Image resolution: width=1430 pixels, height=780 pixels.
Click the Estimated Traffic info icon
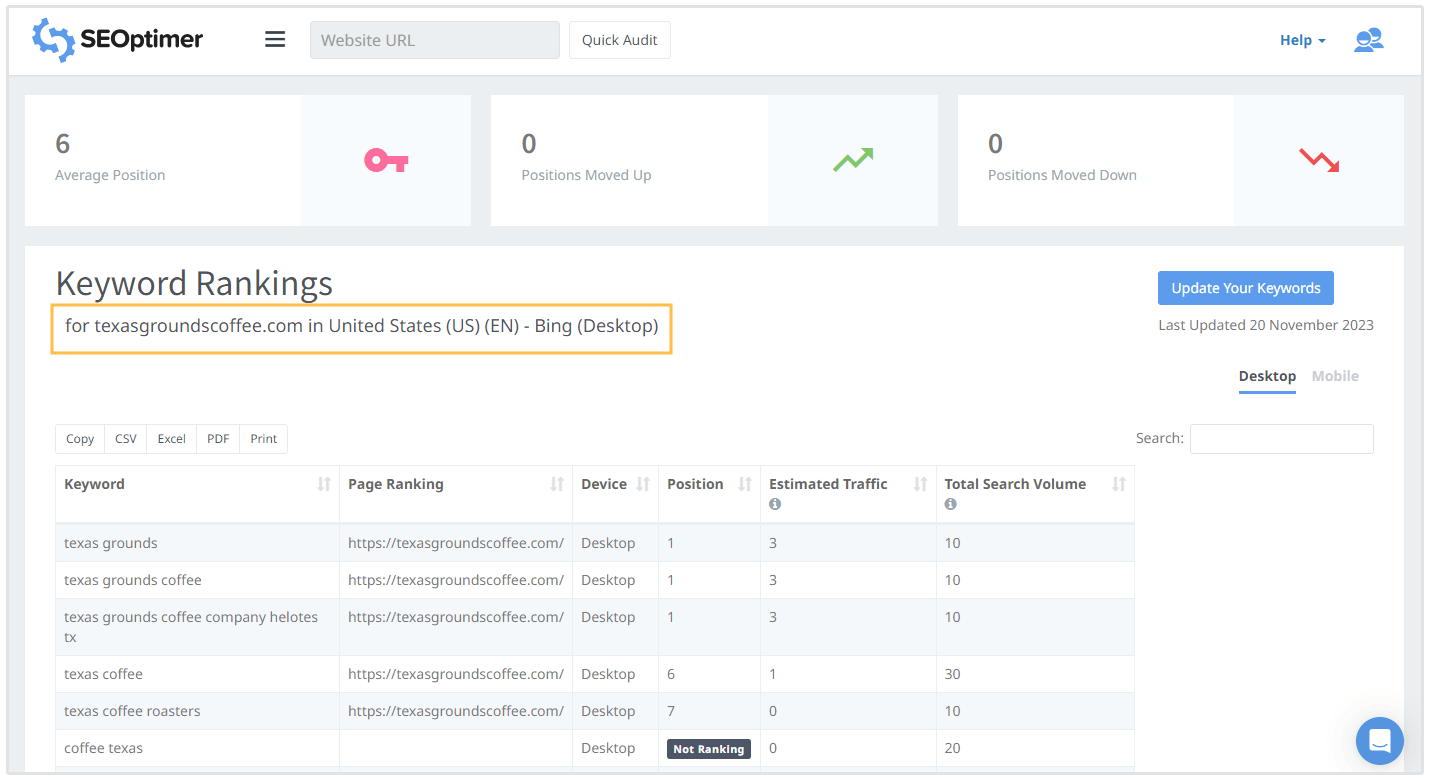point(774,504)
